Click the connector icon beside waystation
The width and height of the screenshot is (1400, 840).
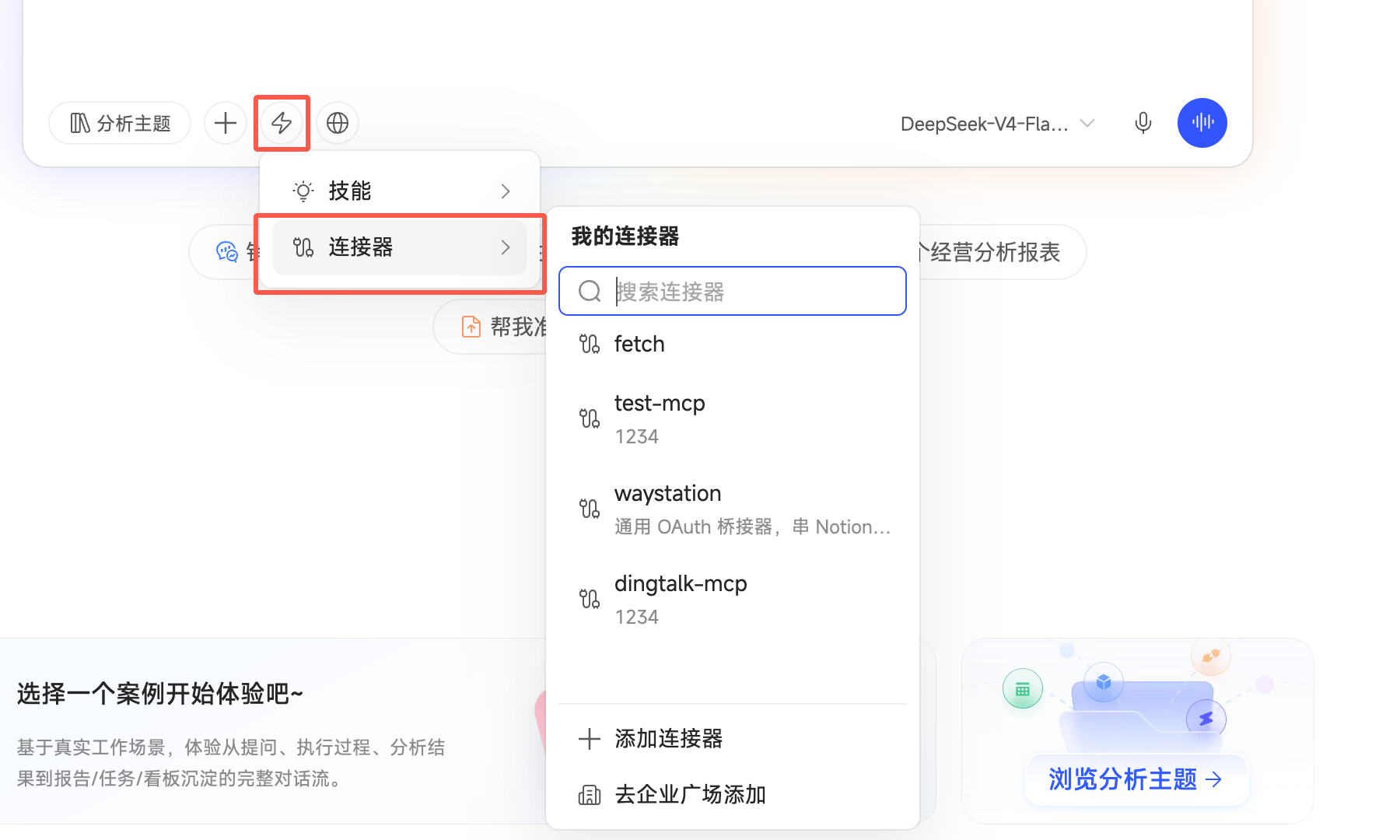click(x=590, y=509)
